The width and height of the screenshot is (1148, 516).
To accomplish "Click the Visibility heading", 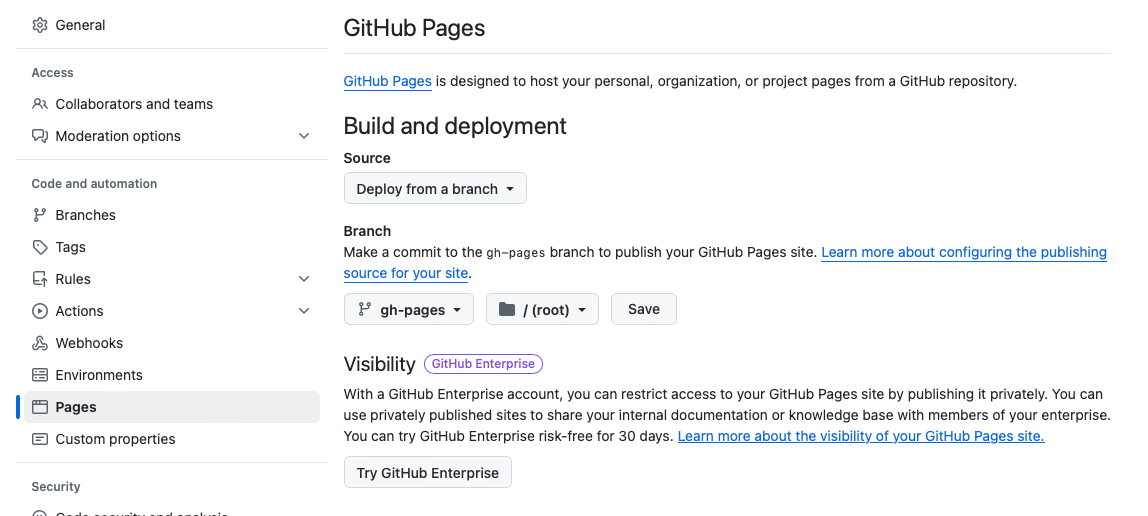I will point(379,364).
